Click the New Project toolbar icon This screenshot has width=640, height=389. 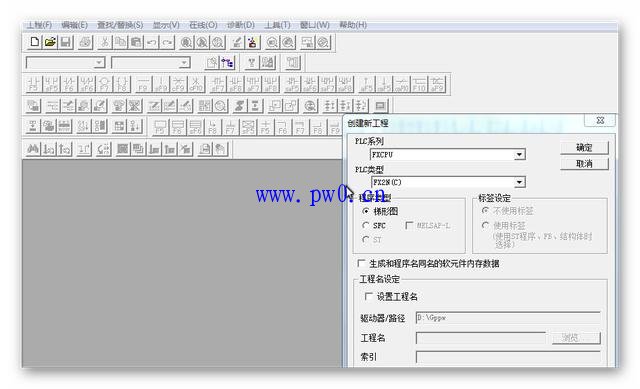[34, 42]
